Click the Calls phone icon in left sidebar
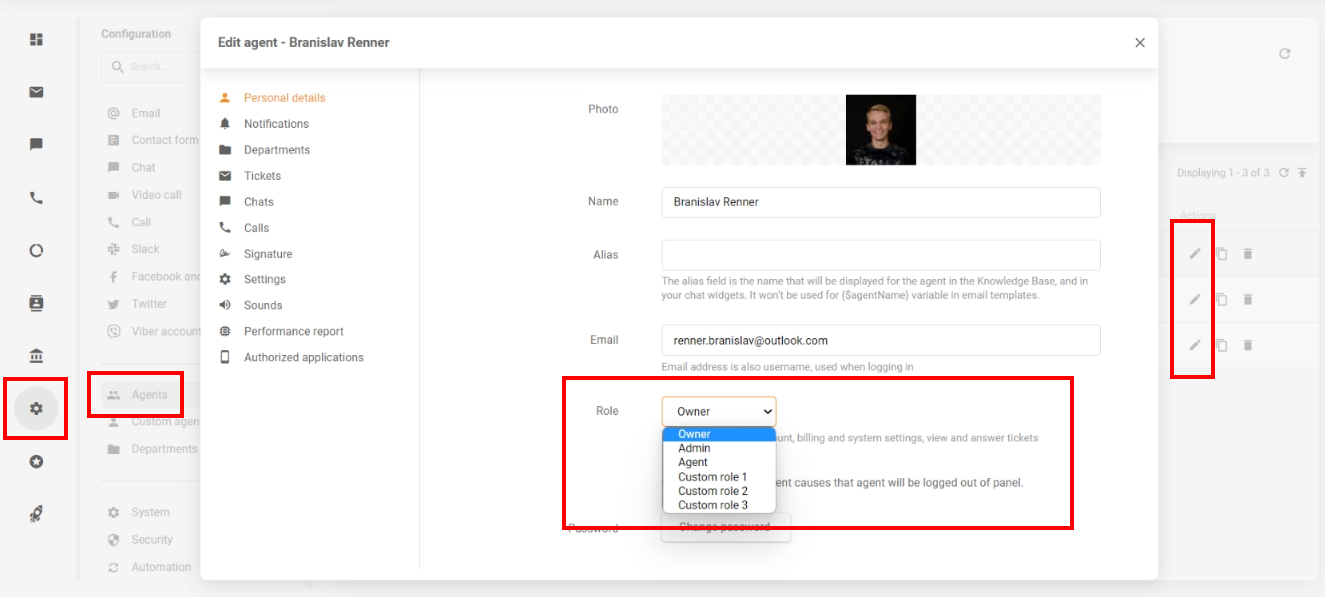Image resolution: width=1325 pixels, height=597 pixels. coord(36,197)
